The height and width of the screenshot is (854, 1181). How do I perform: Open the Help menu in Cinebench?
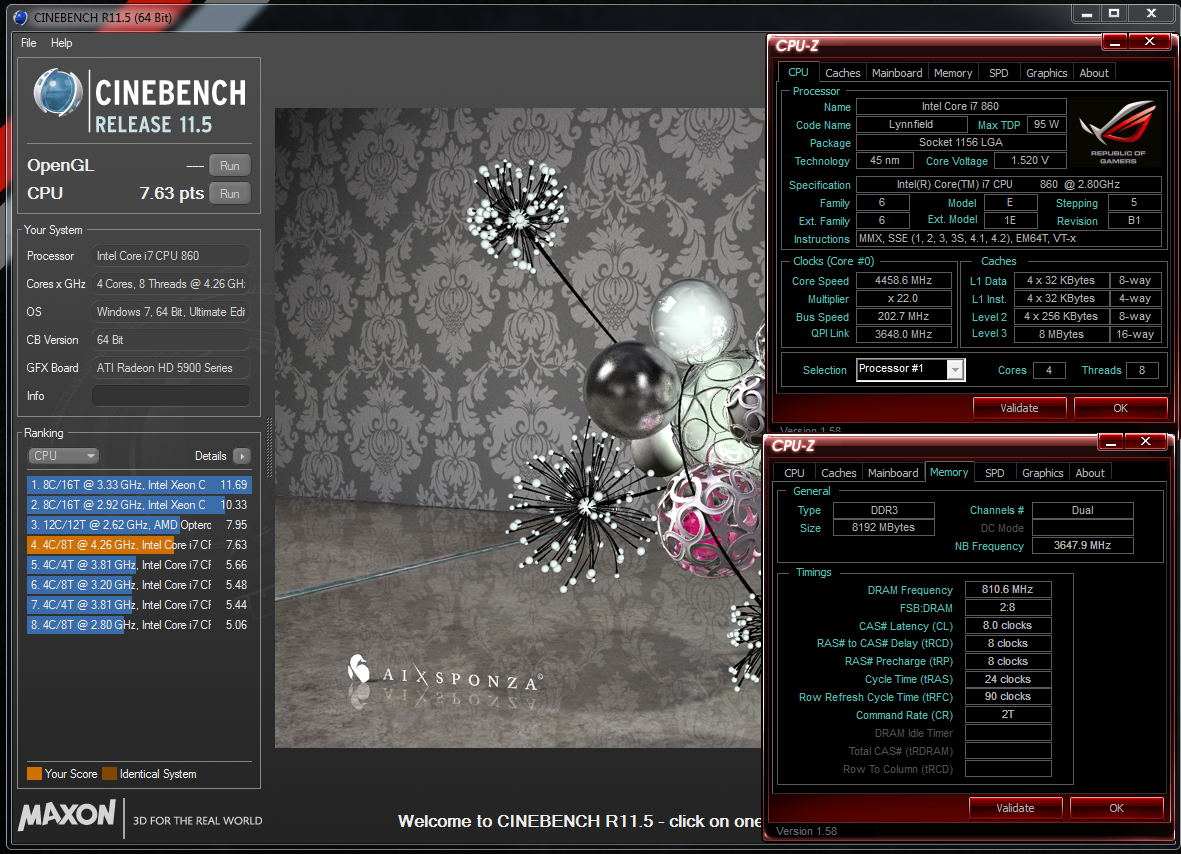(62, 43)
